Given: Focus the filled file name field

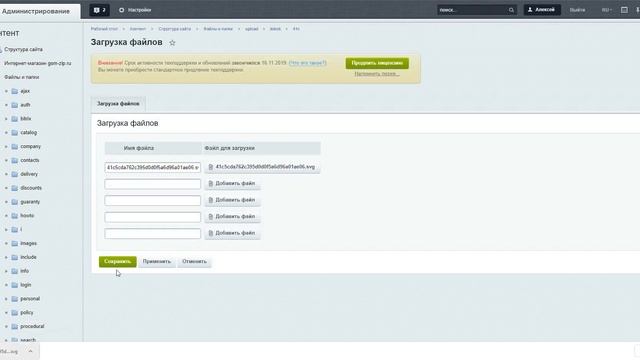Looking at the screenshot, I should pyautogui.click(x=153, y=167).
